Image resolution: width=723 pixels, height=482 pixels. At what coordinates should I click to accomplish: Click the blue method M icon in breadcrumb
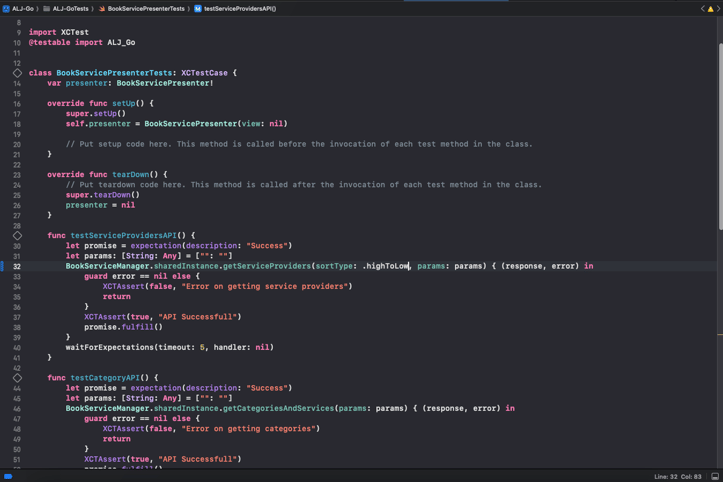[198, 9]
